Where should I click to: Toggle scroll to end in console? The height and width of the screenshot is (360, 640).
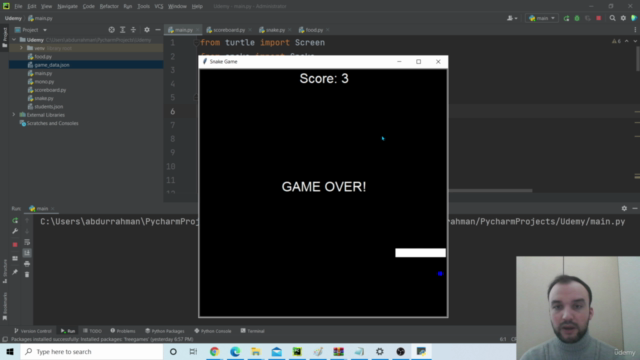click(27, 253)
